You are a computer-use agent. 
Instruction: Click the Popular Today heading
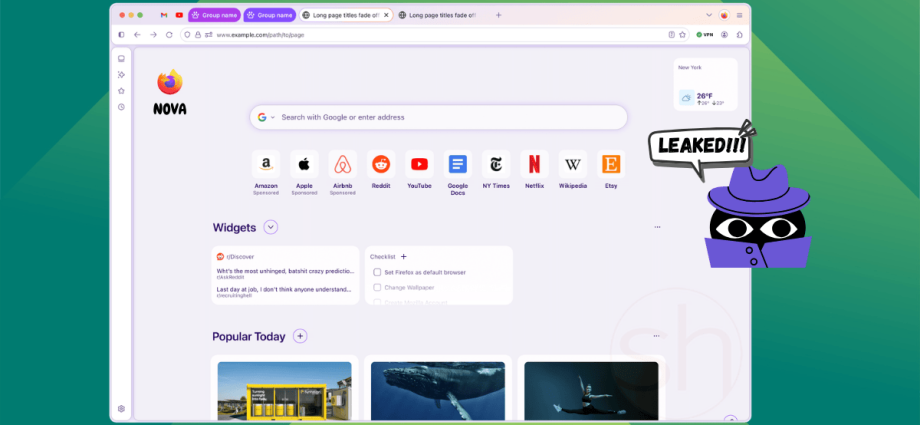tap(249, 337)
